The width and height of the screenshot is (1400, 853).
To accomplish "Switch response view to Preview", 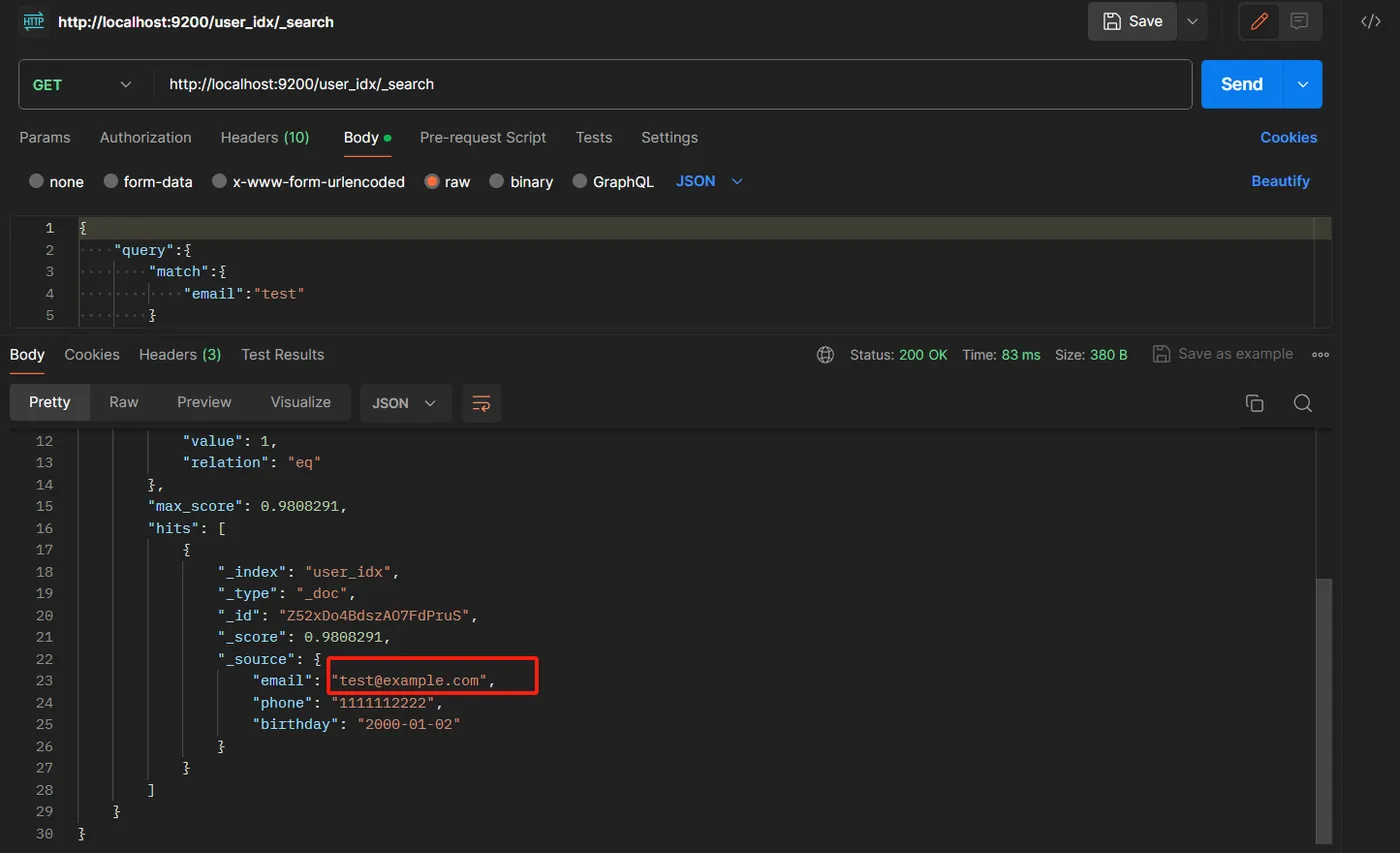I will click(204, 402).
